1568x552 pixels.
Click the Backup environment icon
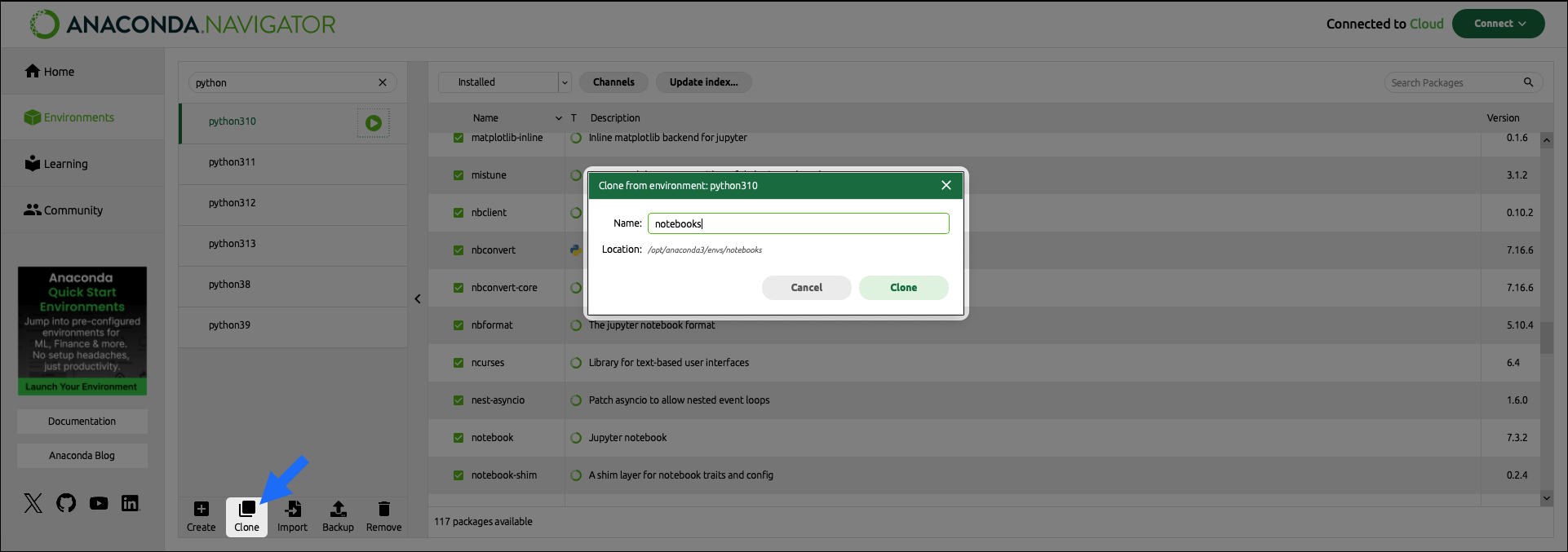(x=338, y=510)
